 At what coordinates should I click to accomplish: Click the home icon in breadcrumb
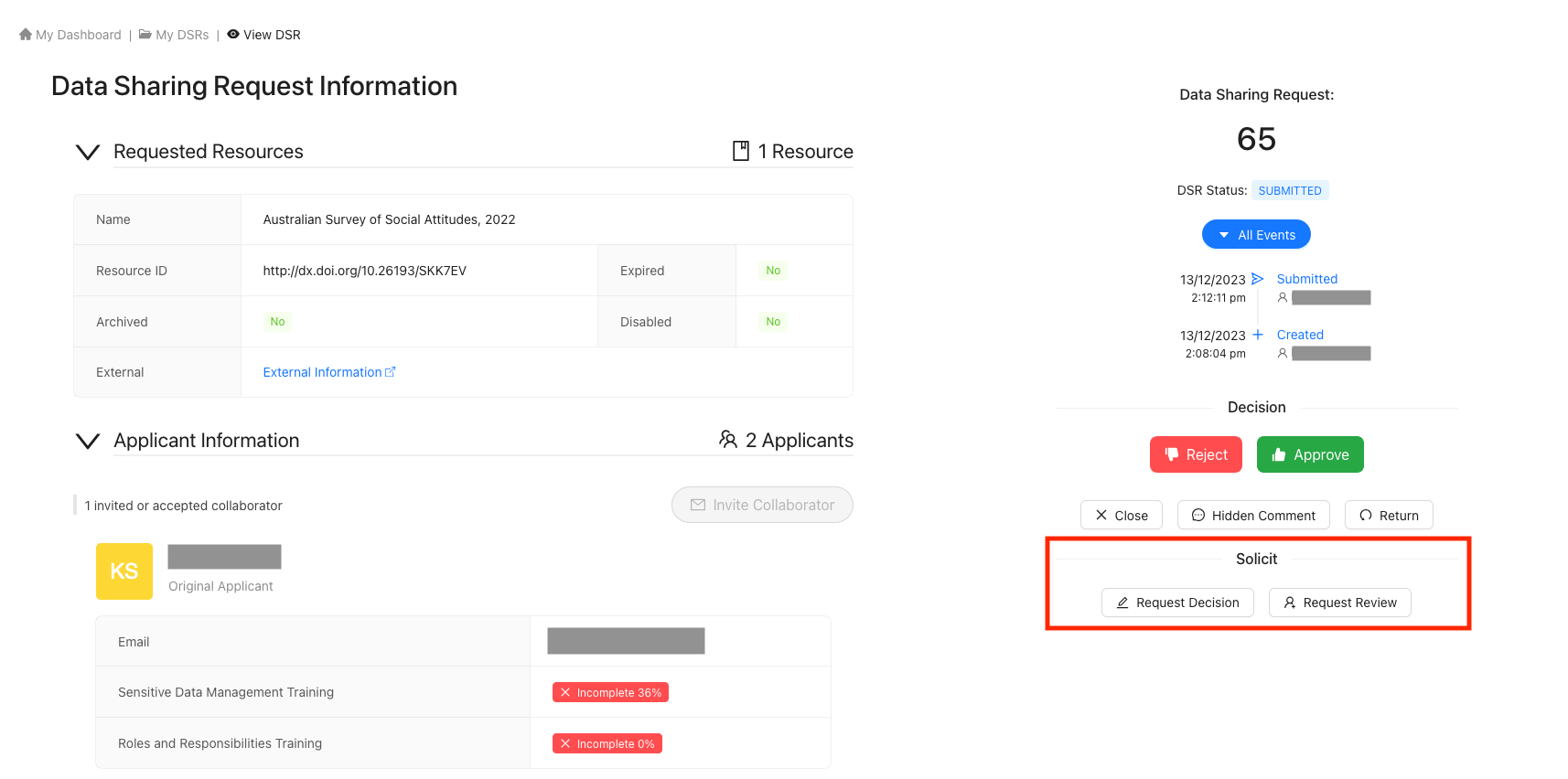point(26,34)
